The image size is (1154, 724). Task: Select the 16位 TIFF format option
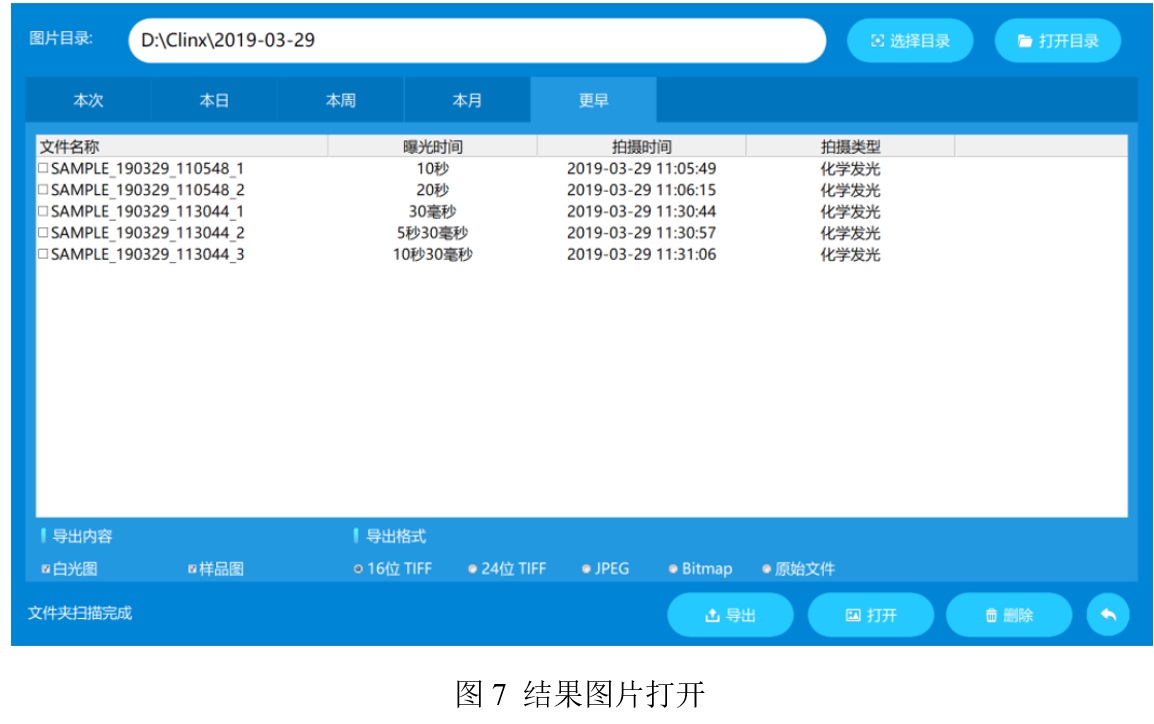358,569
